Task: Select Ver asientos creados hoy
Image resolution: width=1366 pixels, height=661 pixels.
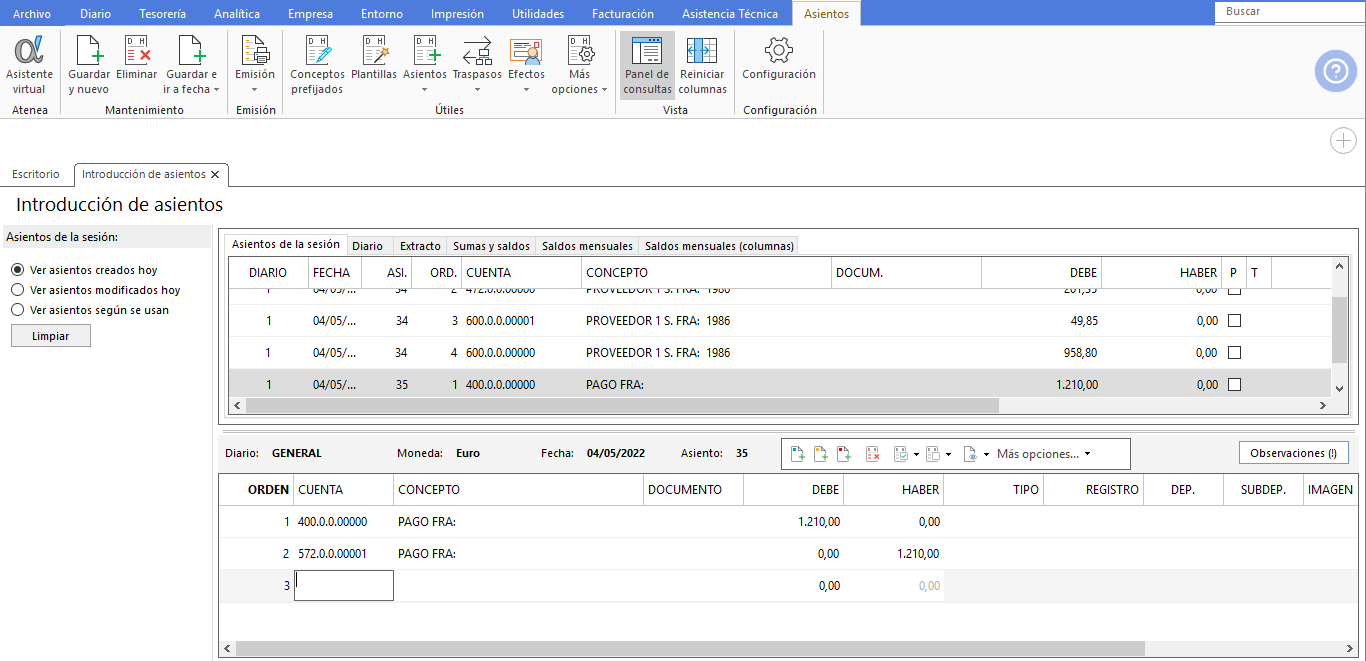Action: point(17,270)
